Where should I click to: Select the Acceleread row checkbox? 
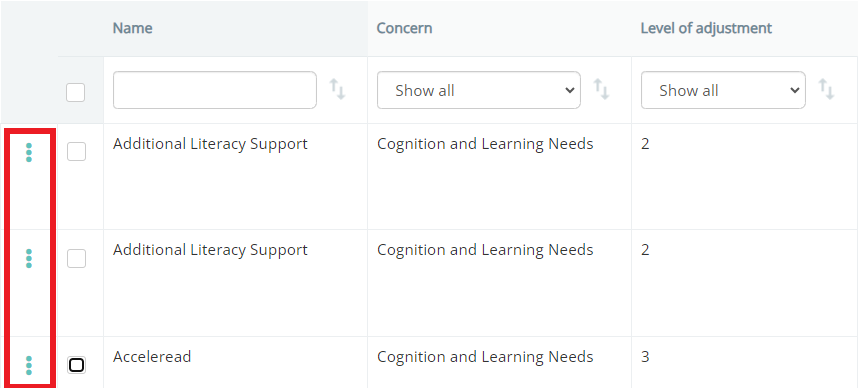tap(77, 365)
